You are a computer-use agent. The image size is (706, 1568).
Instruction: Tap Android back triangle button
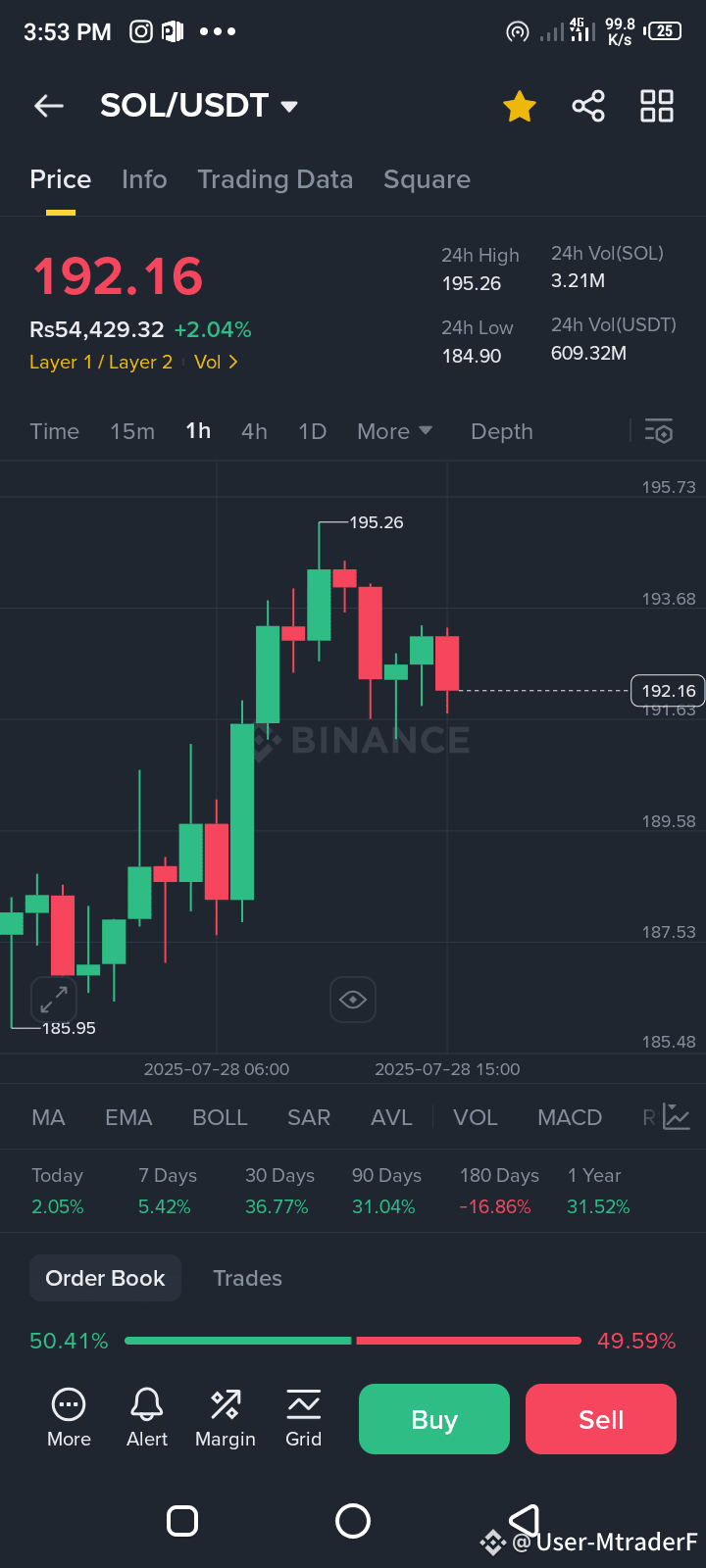coord(525,1520)
